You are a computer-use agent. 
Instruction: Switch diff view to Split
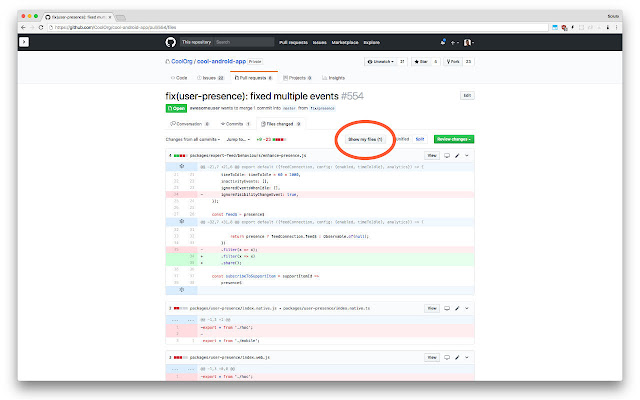[420, 139]
